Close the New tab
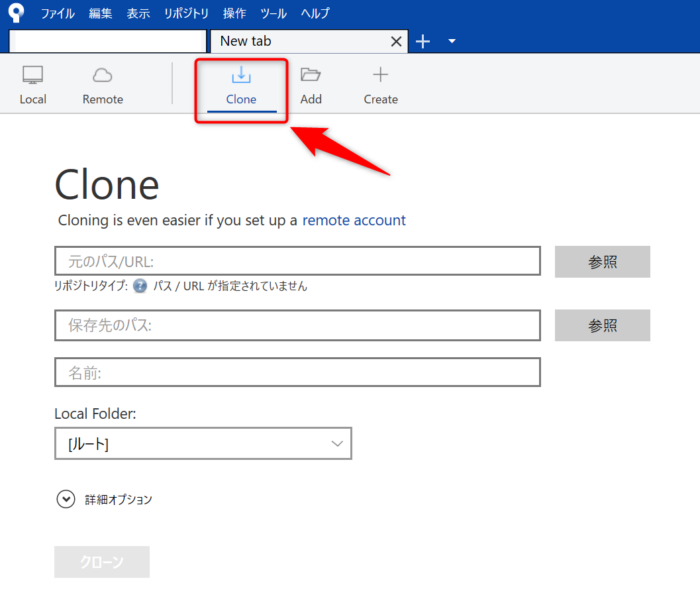The image size is (700, 611). pos(396,41)
